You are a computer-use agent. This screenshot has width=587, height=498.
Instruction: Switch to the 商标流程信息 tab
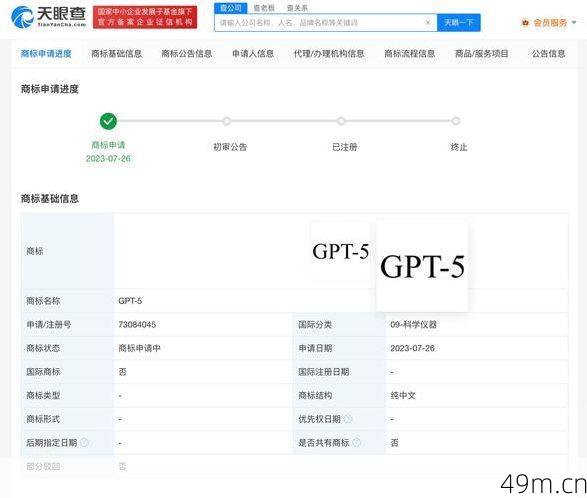point(410,54)
